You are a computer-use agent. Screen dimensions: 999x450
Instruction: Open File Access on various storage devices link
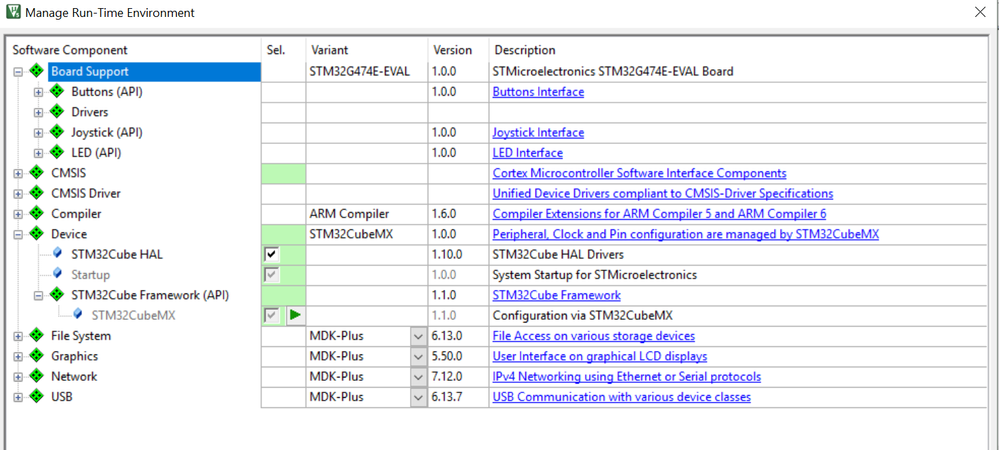coord(593,335)
